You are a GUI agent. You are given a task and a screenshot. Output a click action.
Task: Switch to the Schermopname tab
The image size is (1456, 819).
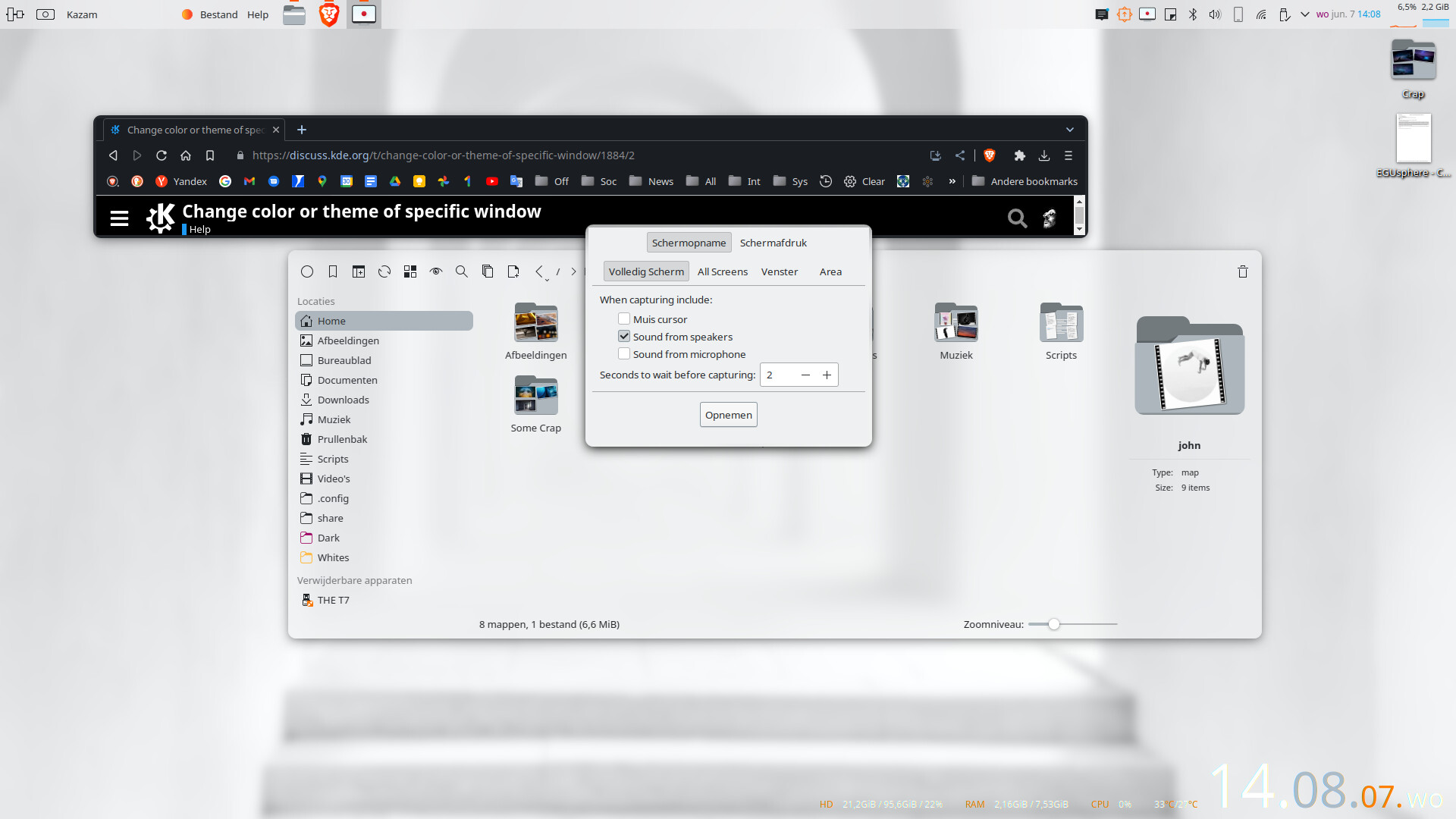[x=689, y=243]
